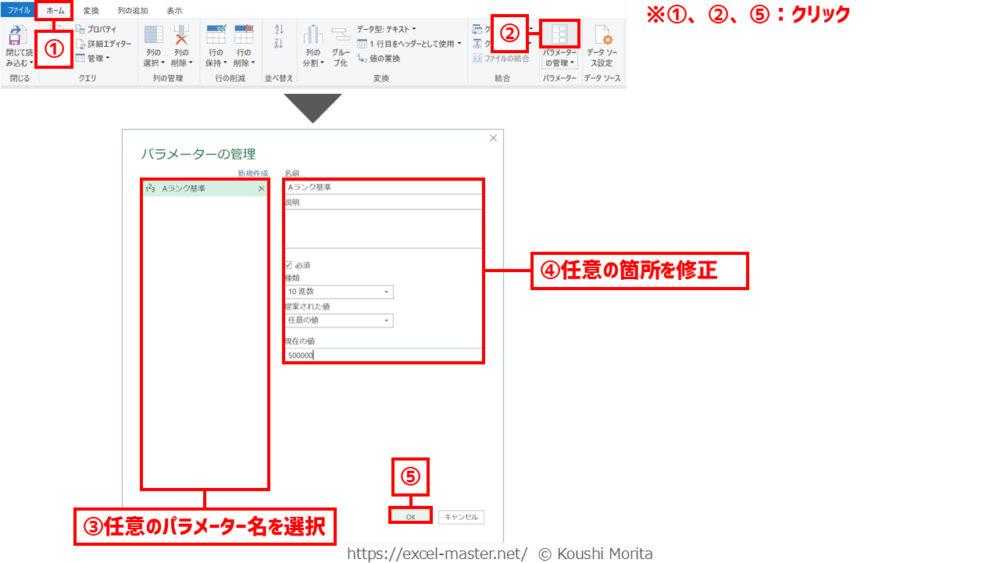Click the New (新規作成) parameter link

pos(252,173)
